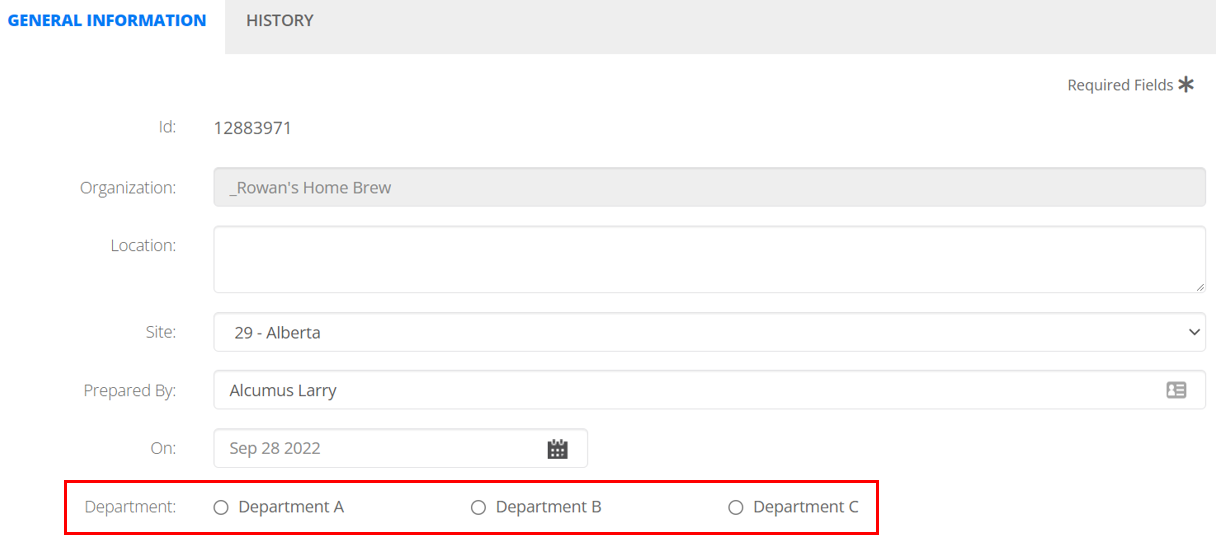Click the Id value 12883971
This screenshot has height=541, width=1216.
pyautogui.click(x=253, y=128)
